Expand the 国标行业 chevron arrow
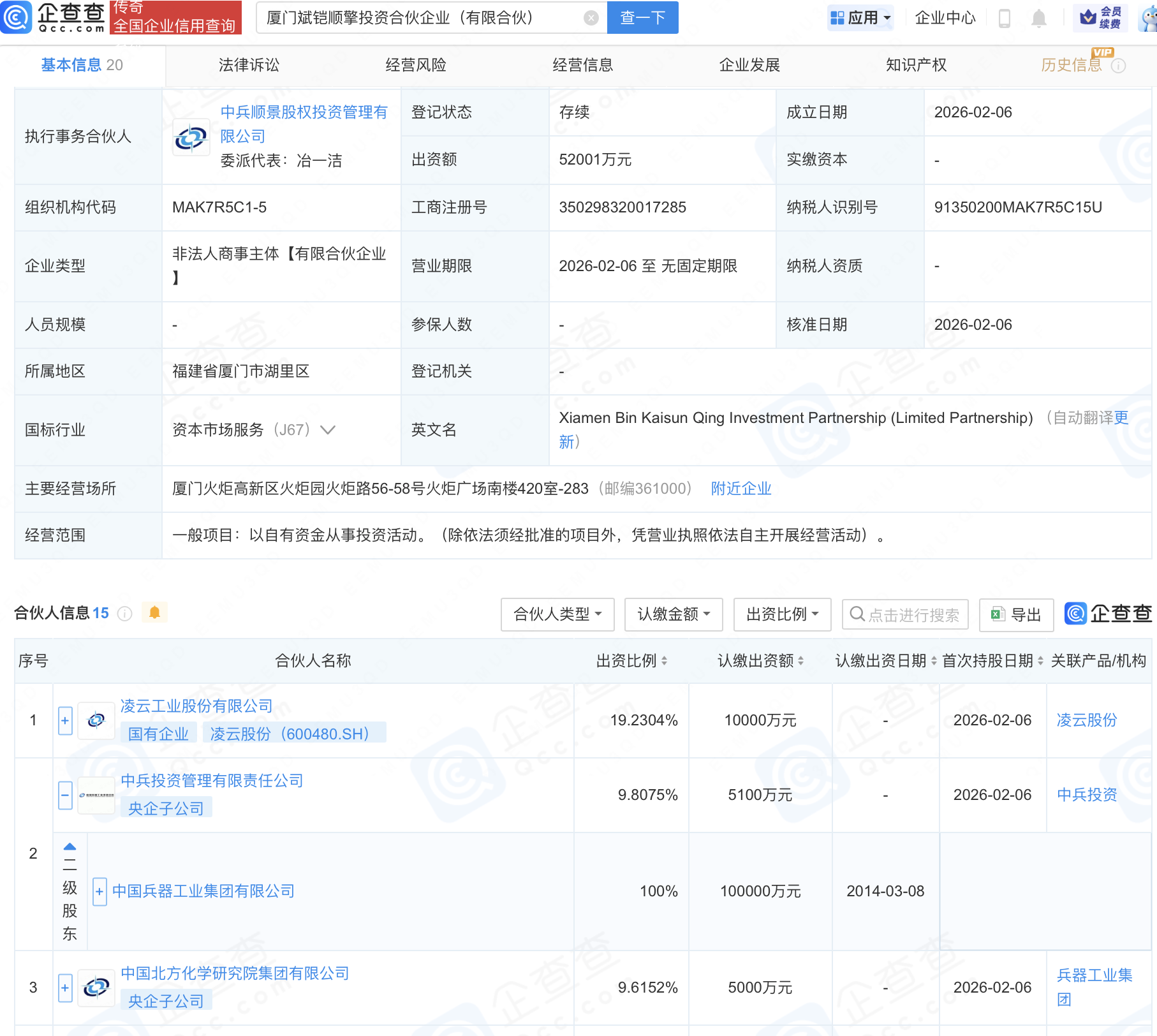Viewport: 1157px width, 1036px height. [x=328, y=430]
